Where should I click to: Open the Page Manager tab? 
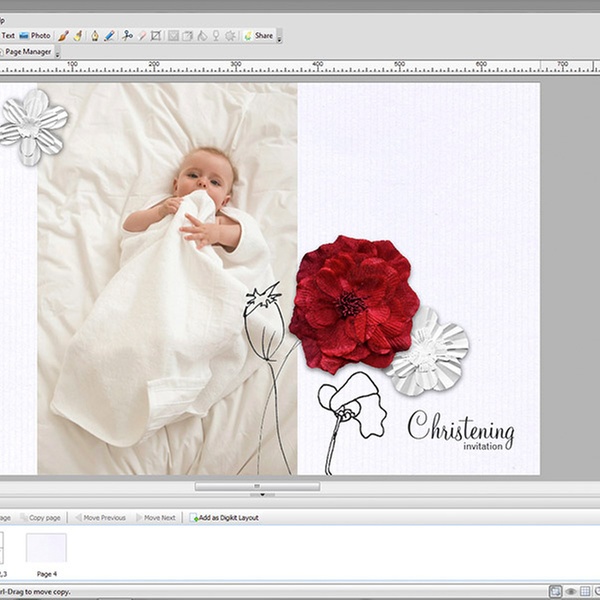click(x=27, y=51)
